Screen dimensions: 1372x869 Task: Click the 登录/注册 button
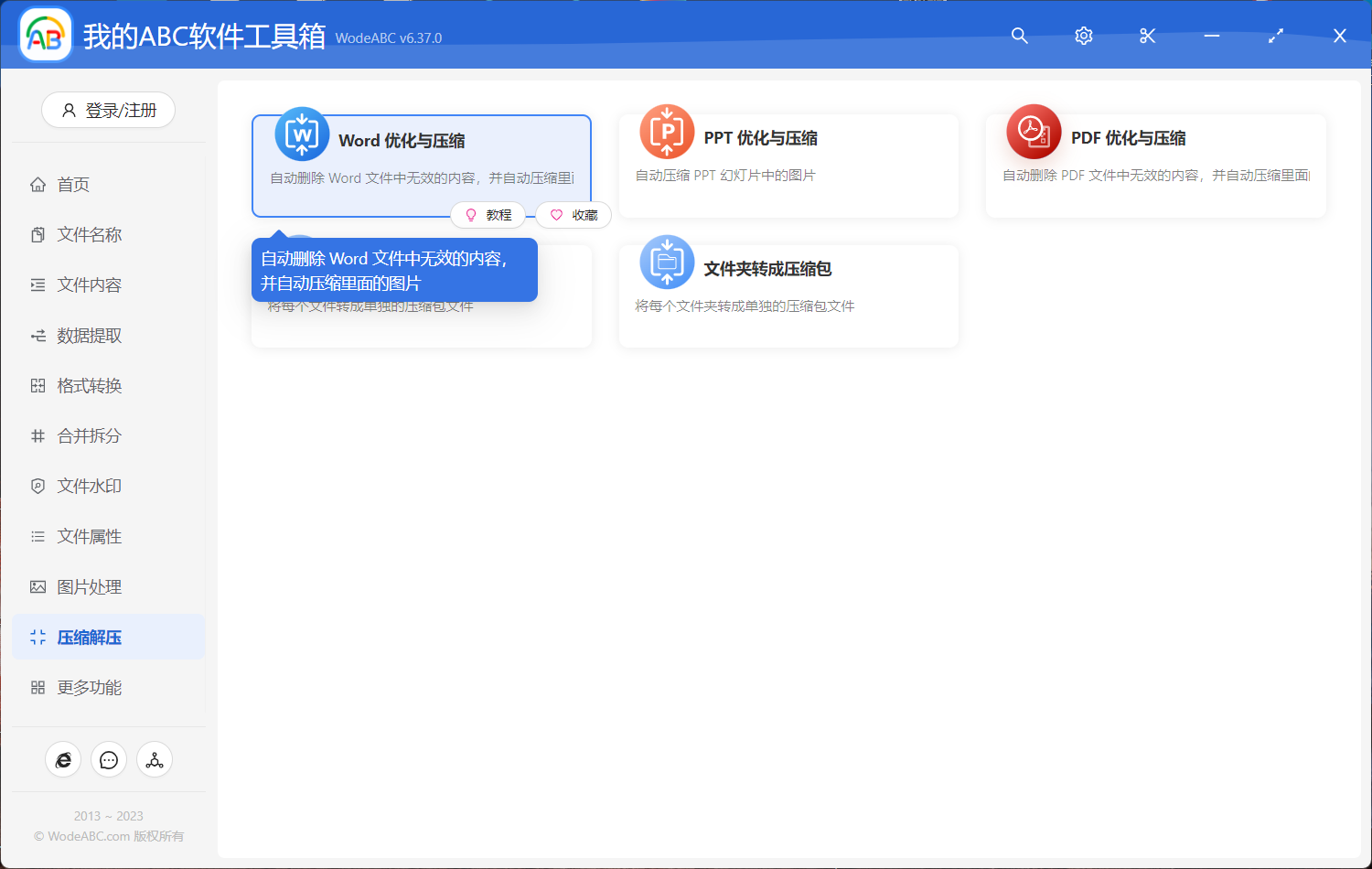[x=108, y=110]
